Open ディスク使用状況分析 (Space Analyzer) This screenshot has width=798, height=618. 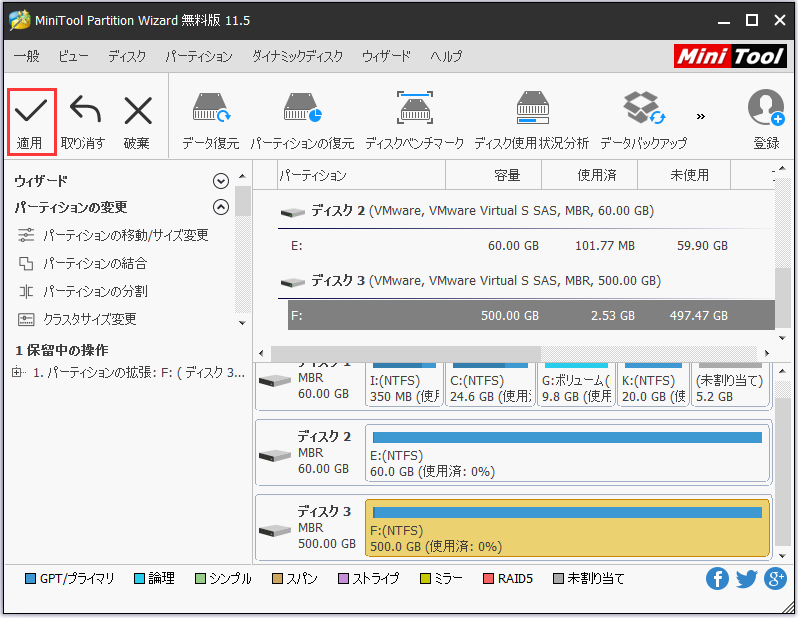532,122
